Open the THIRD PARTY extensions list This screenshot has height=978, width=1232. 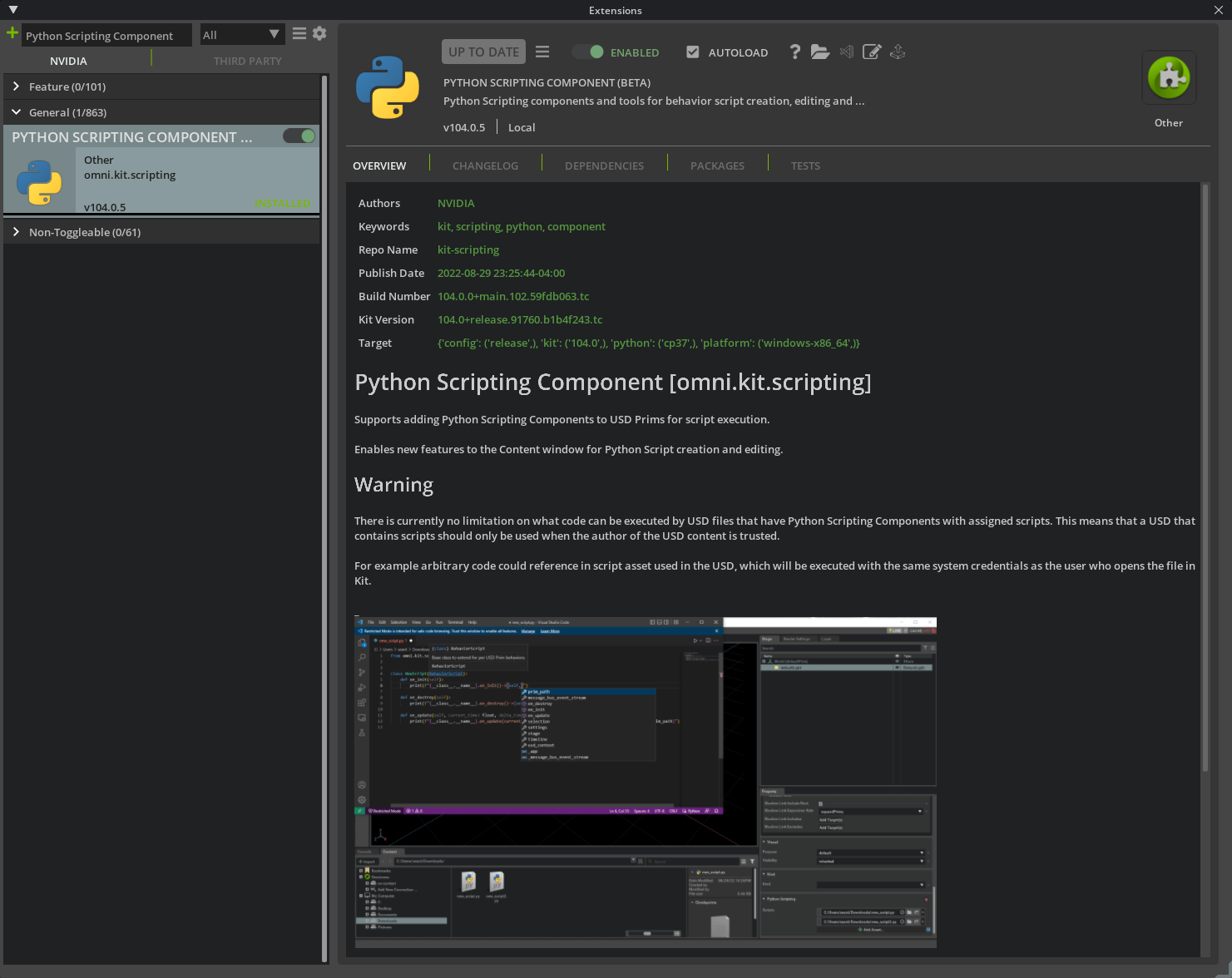pyautogui.click(x=247, y=61)
